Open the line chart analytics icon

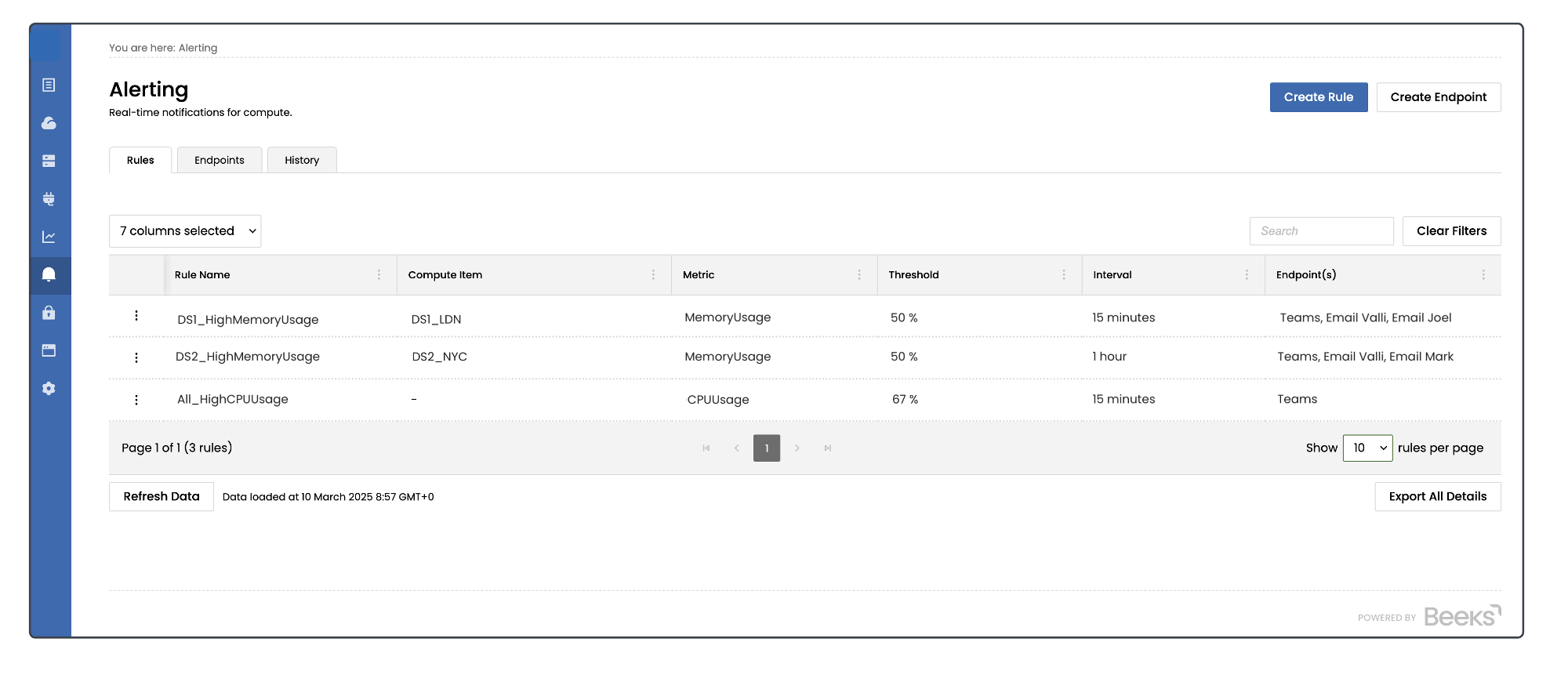coord(49,237)
